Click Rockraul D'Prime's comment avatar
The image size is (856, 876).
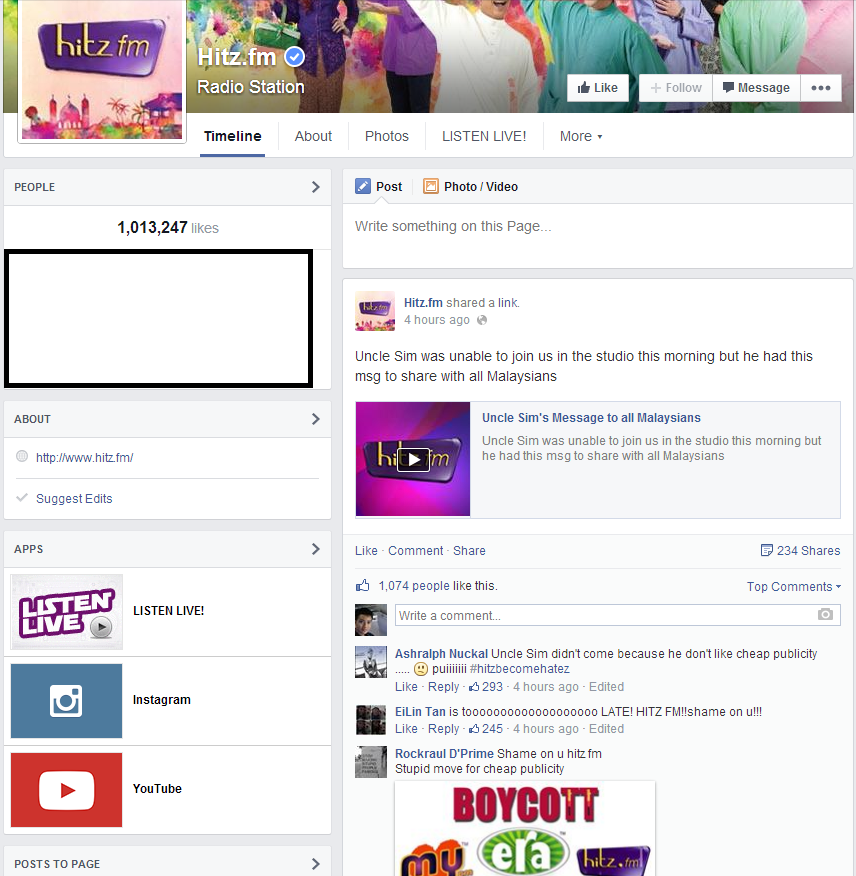(x=371, y=762)
